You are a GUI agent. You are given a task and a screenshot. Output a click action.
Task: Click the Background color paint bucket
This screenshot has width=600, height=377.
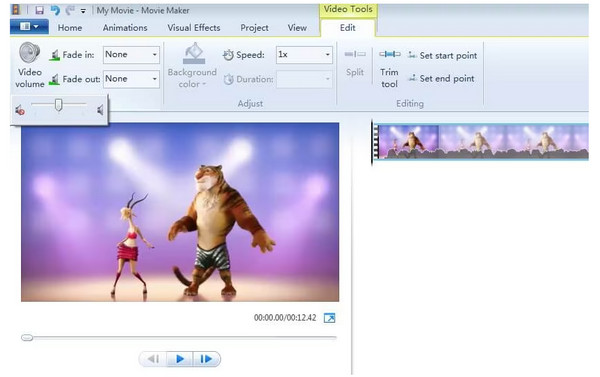click(x=194, y=53)
